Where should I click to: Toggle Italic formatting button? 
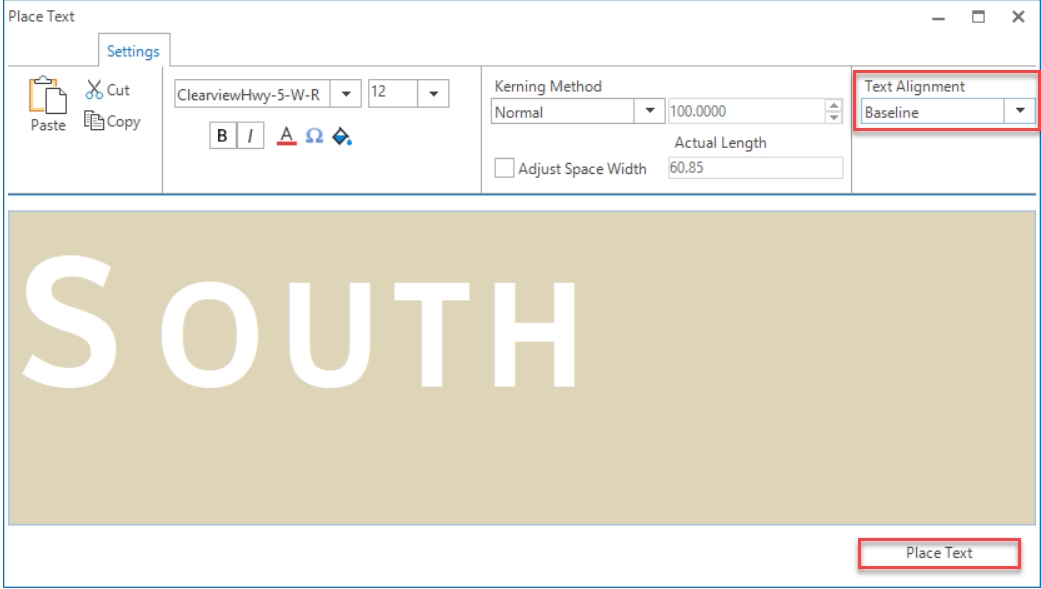click(249, 136)
